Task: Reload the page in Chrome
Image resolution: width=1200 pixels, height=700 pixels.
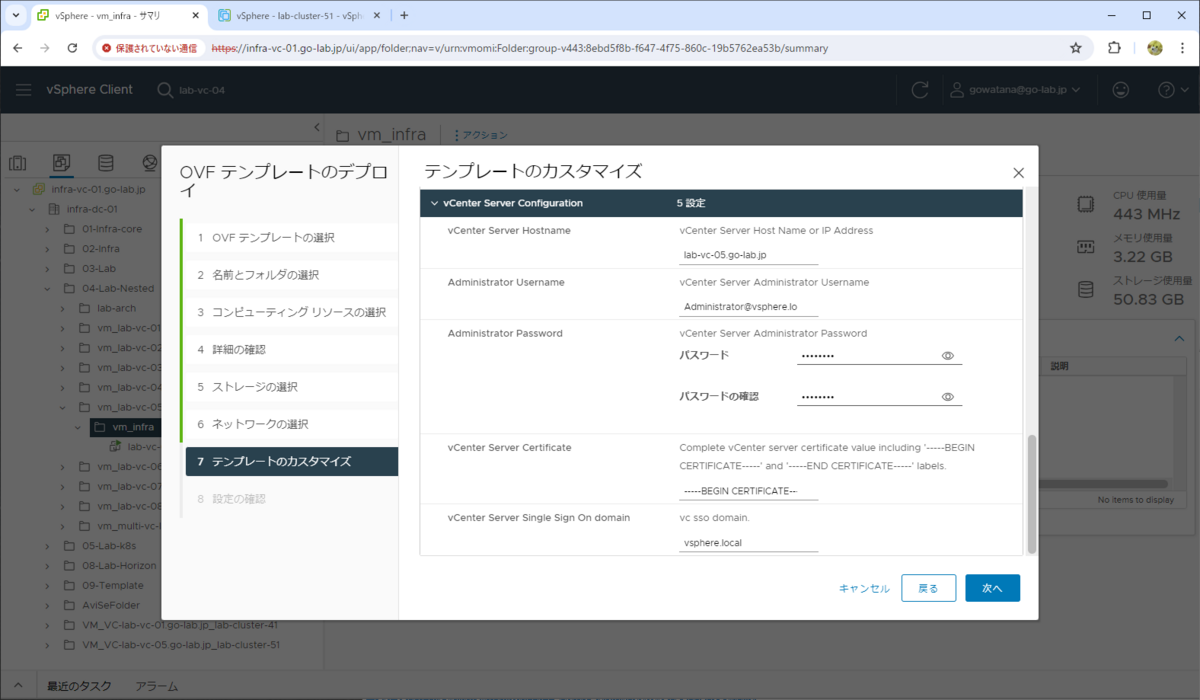Action: pyautogui.click(x=72, y=48)
